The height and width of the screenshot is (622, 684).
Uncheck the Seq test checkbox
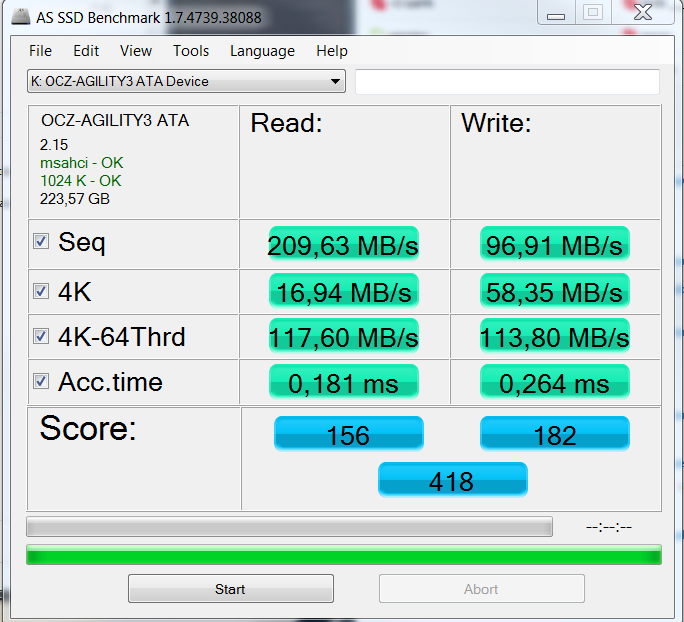click(41, 241)
